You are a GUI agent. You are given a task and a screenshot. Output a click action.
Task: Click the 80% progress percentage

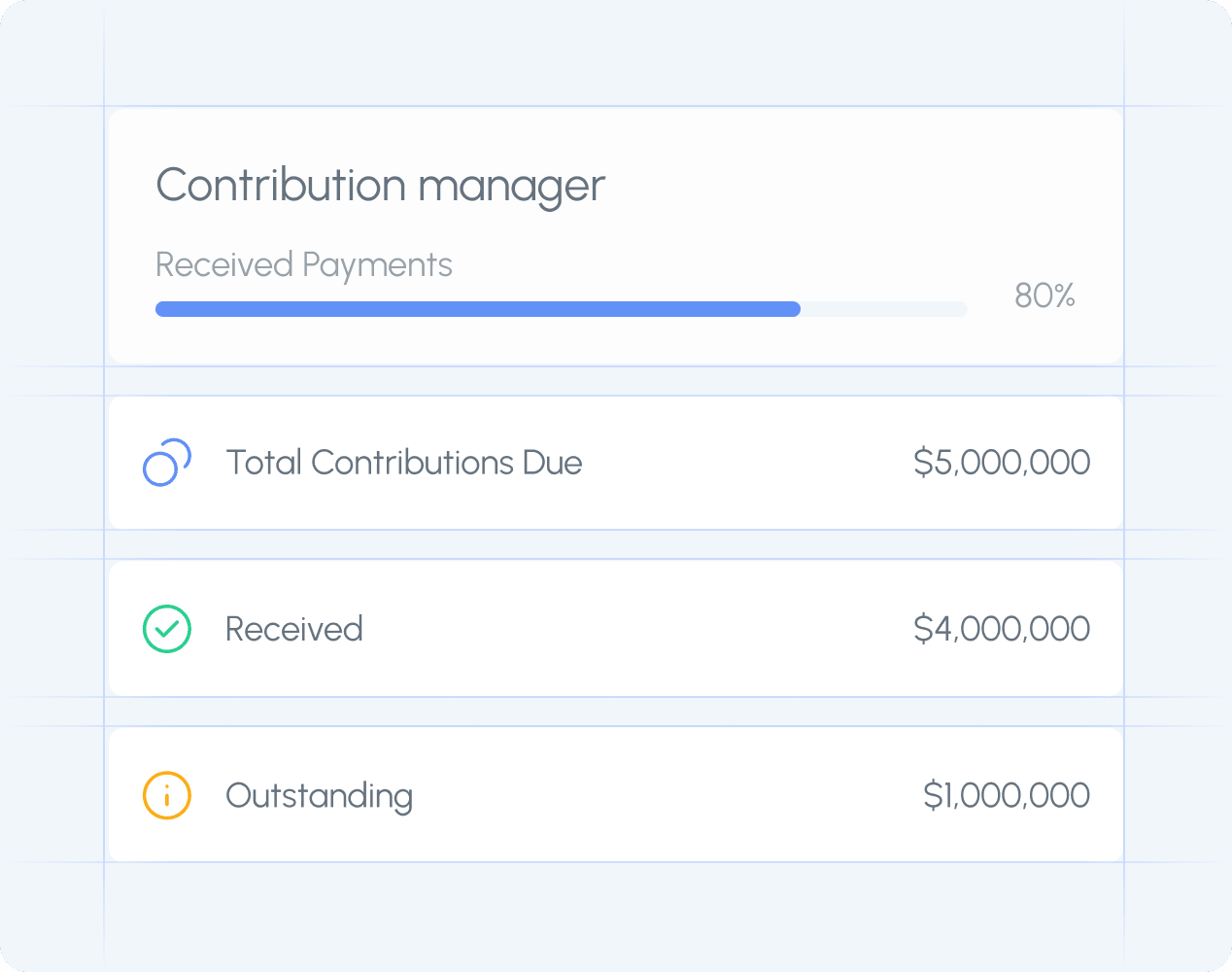click(1044, 295)
